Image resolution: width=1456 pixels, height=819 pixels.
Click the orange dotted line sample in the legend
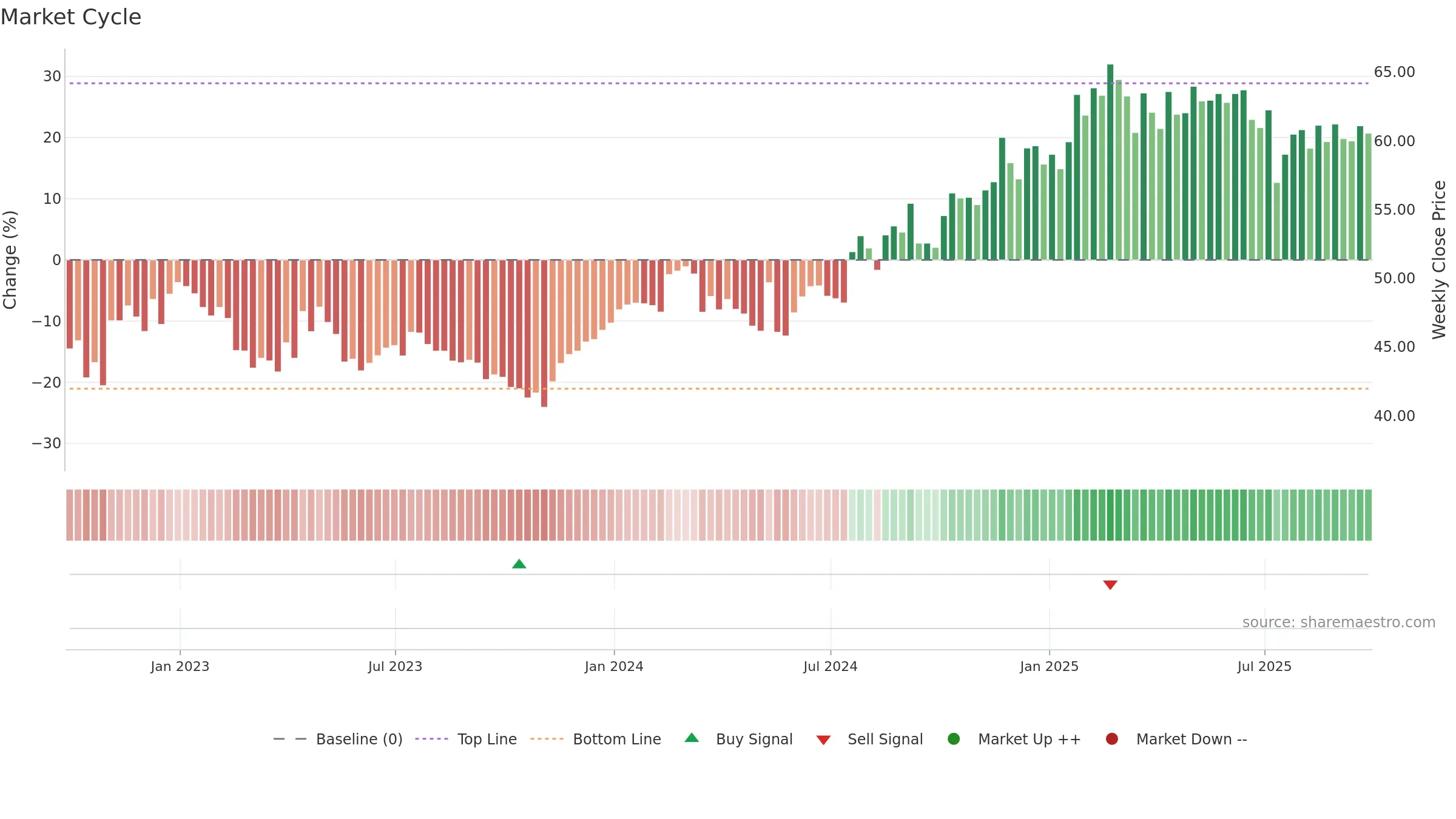coord(547,739)
